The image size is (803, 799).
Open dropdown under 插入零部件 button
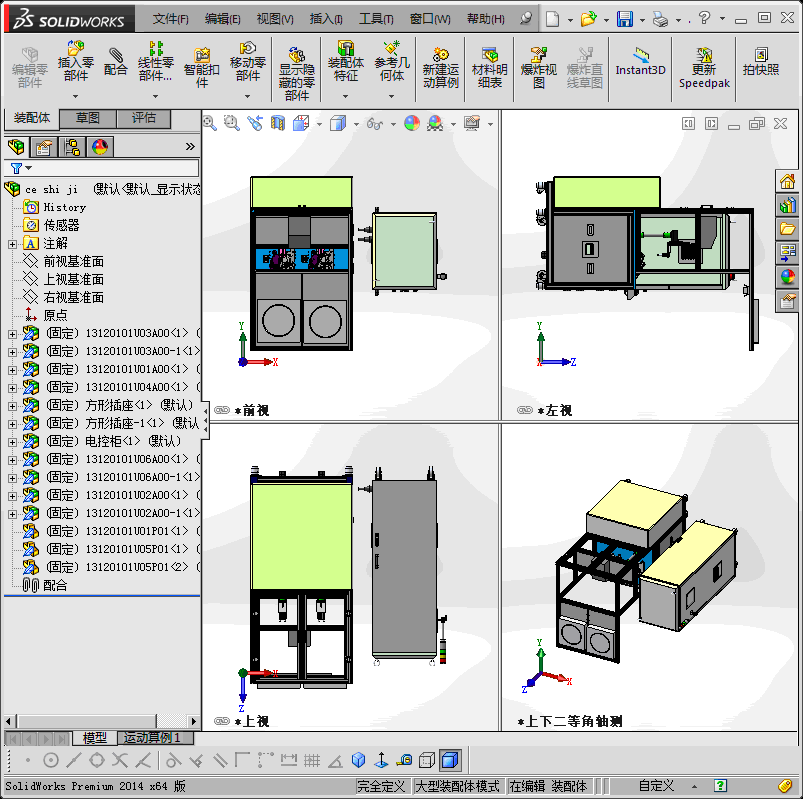coord(76,96)
